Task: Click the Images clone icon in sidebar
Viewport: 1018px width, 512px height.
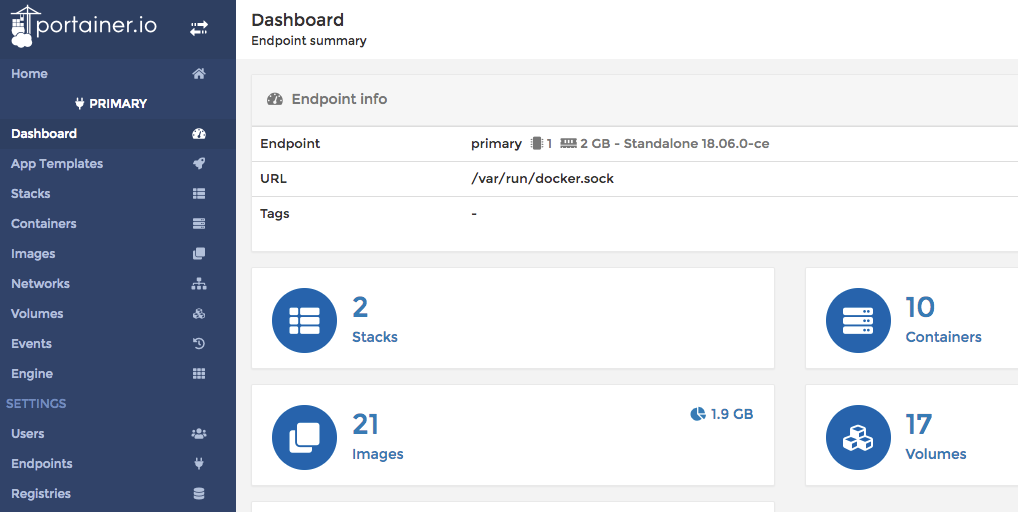Action: [x=199, y=254]
